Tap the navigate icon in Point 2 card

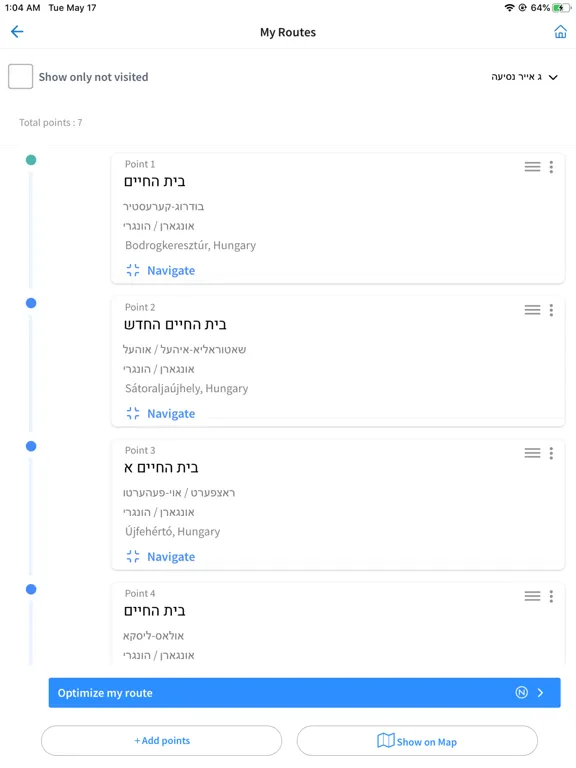coord(133,413)
